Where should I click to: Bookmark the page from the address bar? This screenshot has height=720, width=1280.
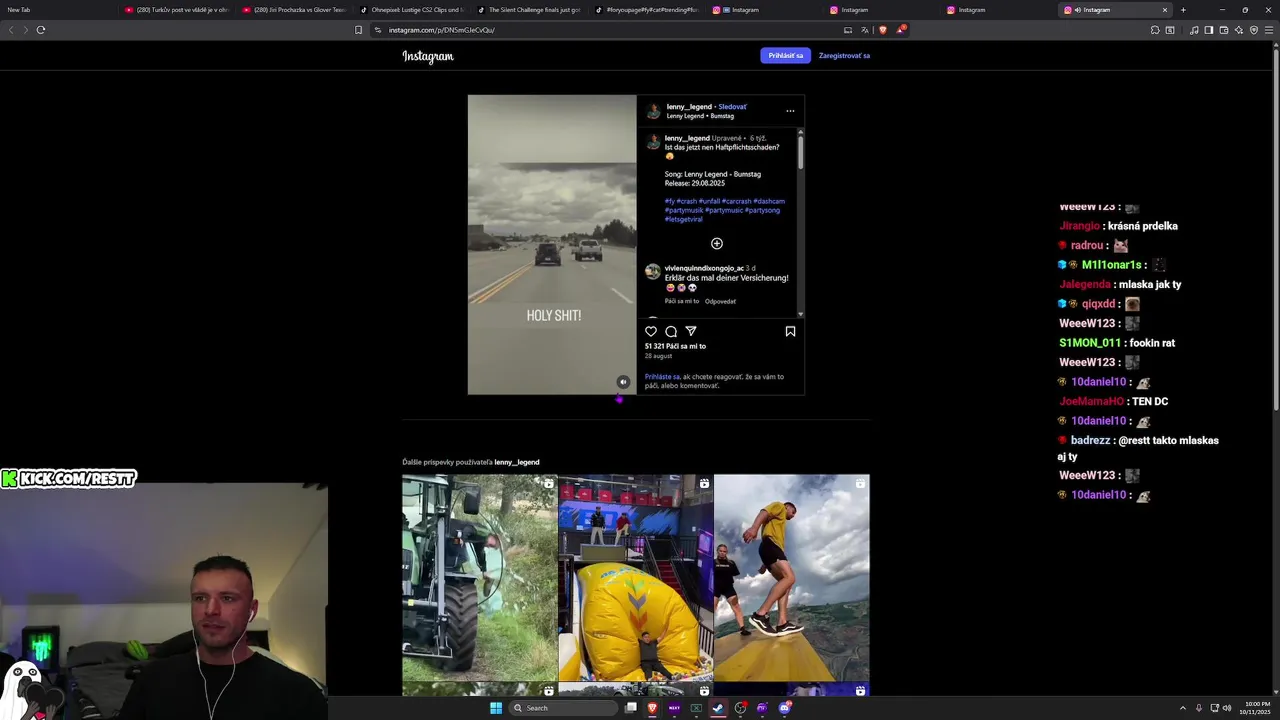tap(358, 30)
